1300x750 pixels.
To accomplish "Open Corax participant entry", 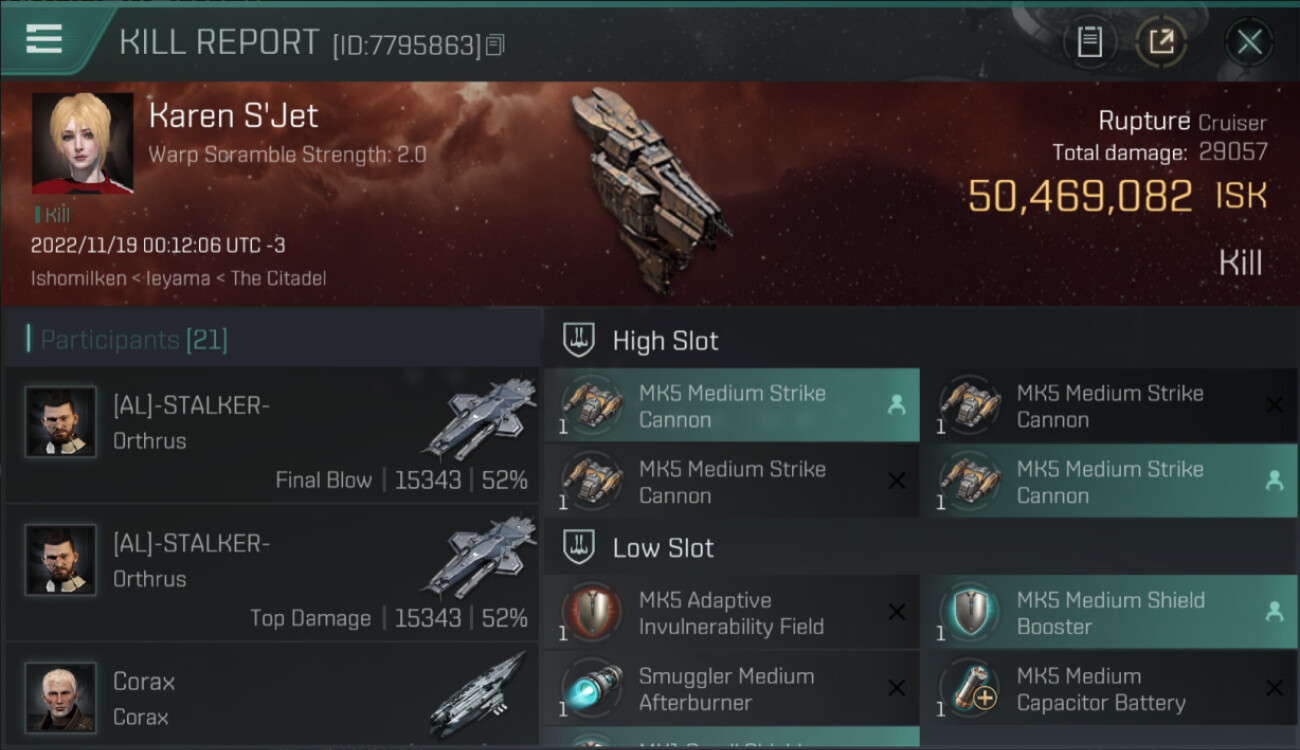I will pyautogui.click(x=272, y=697).
